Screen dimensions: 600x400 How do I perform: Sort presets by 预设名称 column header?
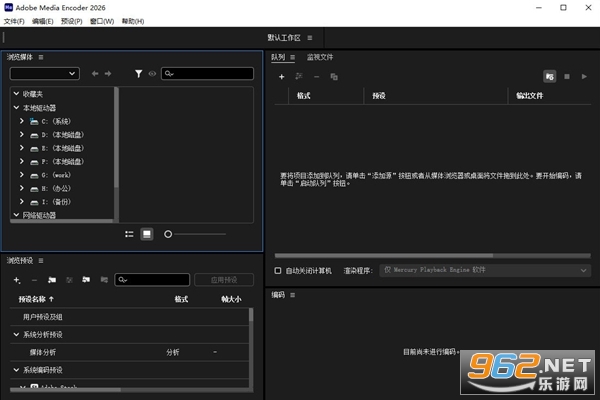[36, 299]
